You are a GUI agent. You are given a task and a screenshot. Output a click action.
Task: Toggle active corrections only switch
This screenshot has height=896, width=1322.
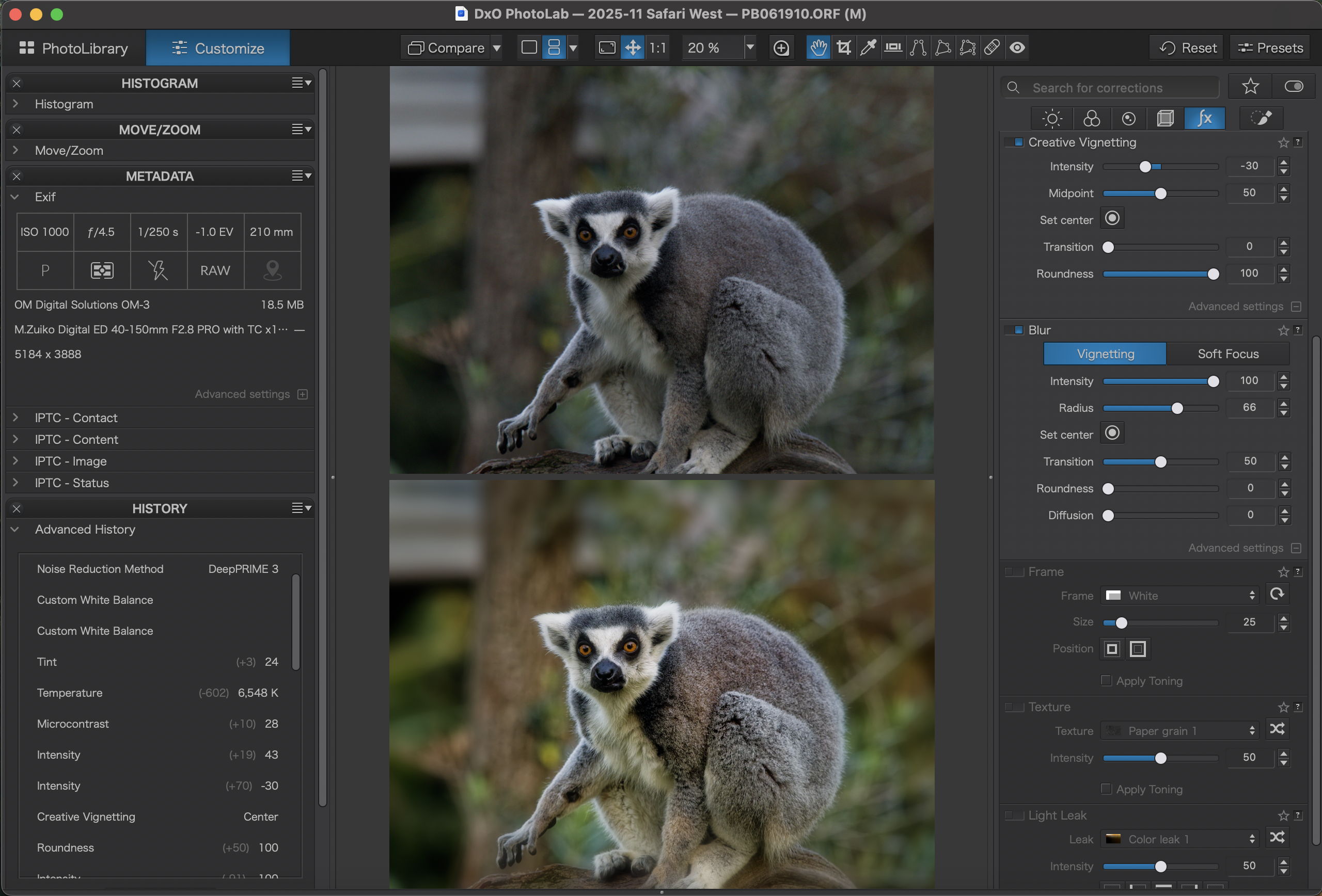(1294, 86)
